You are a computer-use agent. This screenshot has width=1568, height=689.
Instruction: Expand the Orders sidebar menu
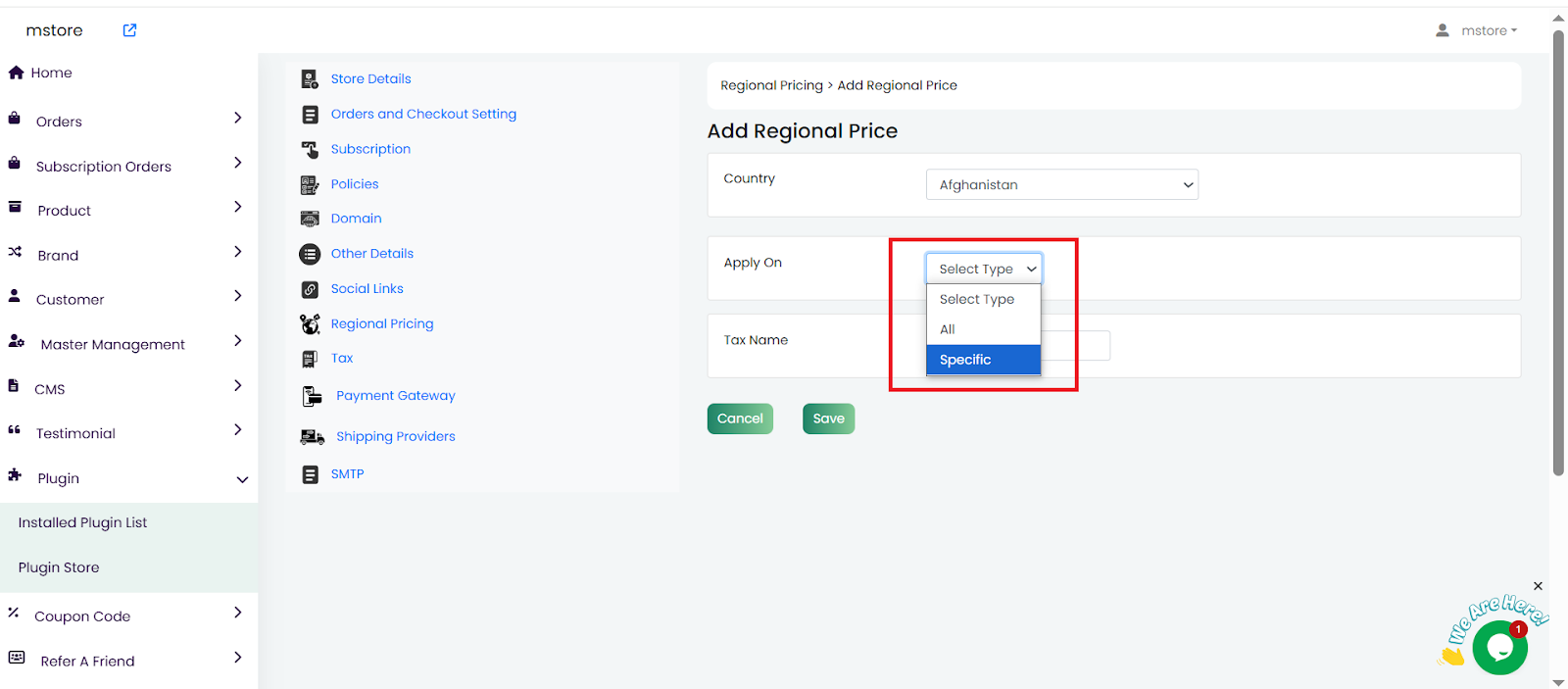pos(237,119)
